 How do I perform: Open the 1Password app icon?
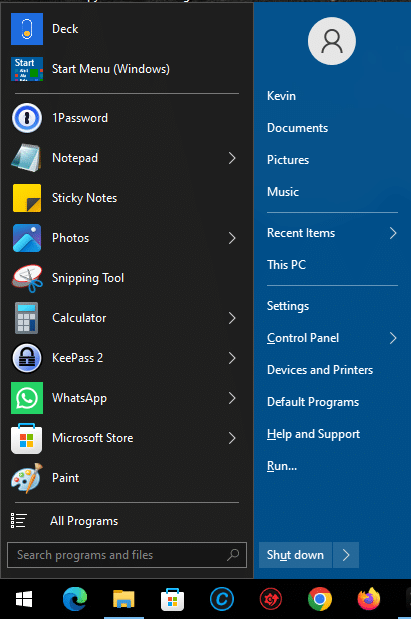coord(27,118)
